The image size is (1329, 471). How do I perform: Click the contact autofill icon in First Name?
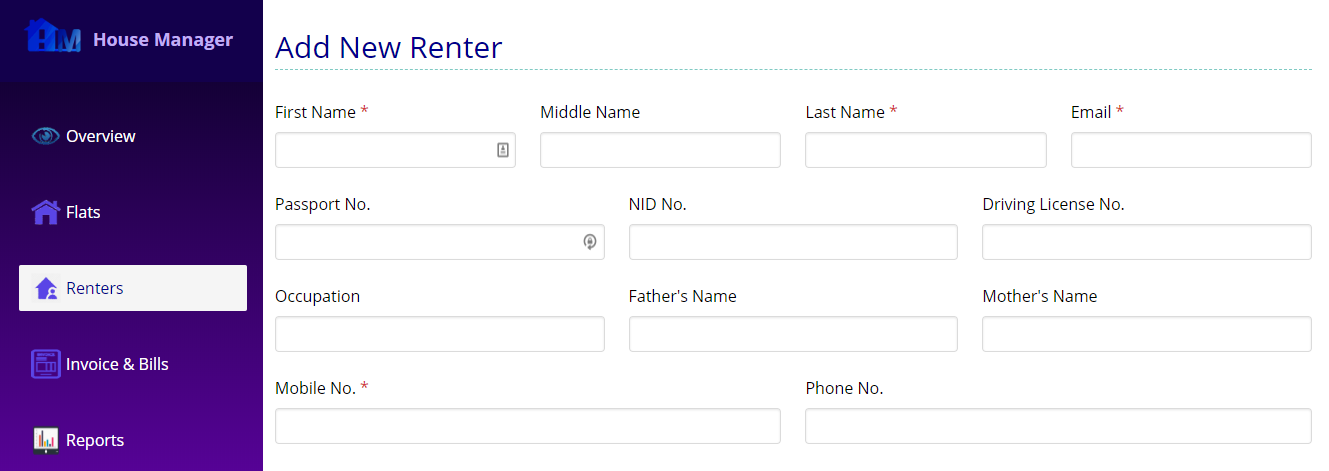pyautogui.click(x=502, y=150)
